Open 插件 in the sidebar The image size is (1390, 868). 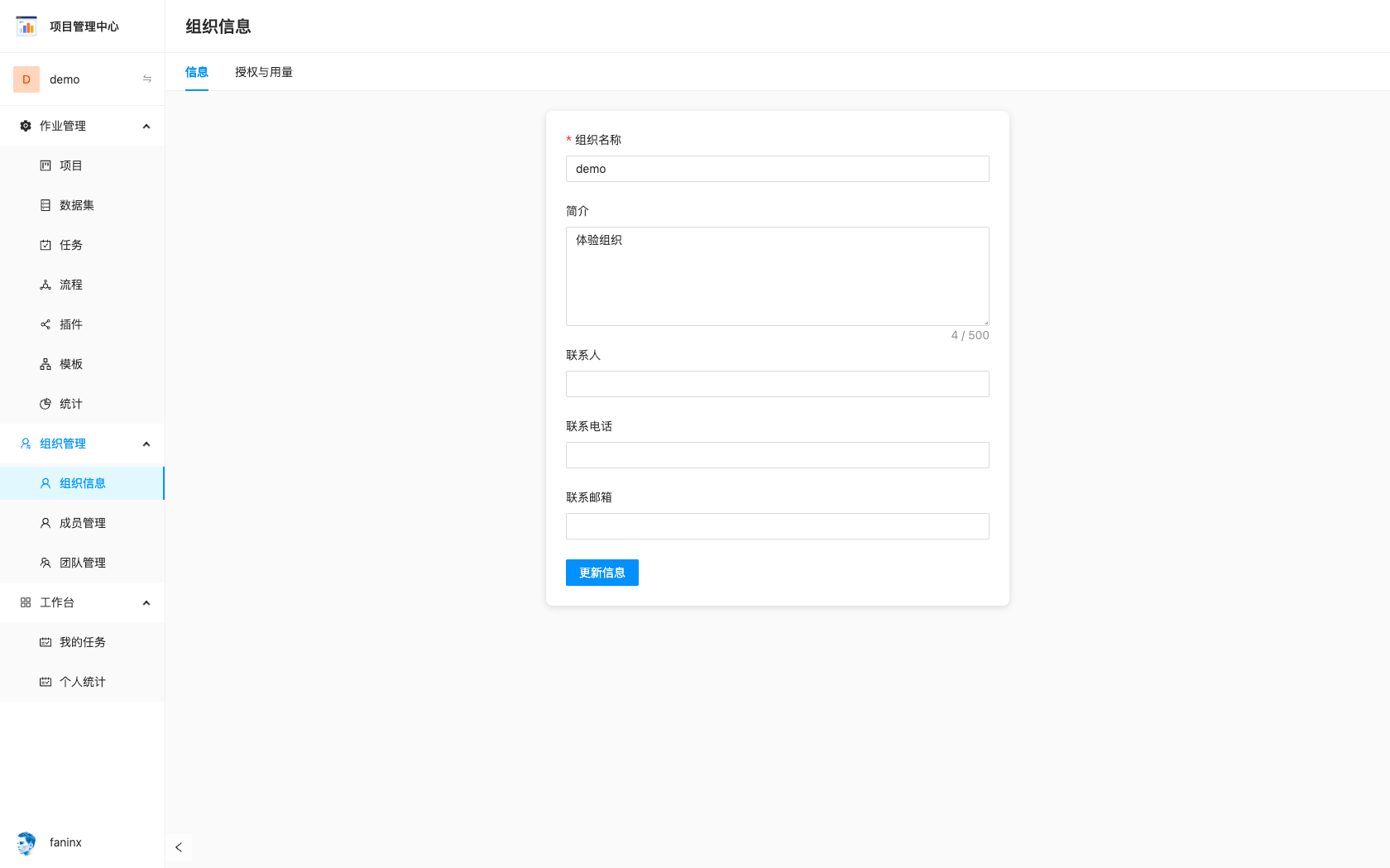point(83,324)
